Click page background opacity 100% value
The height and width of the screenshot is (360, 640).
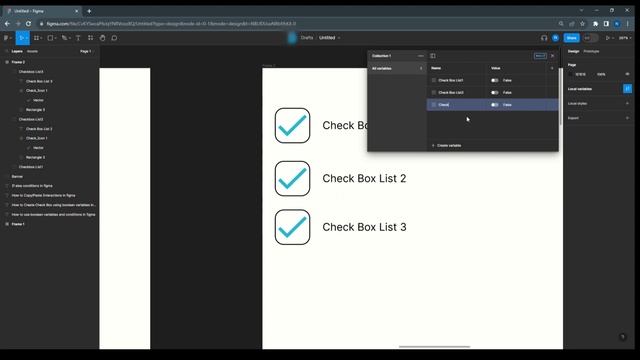pyautogui.click(x=601, y=74)
